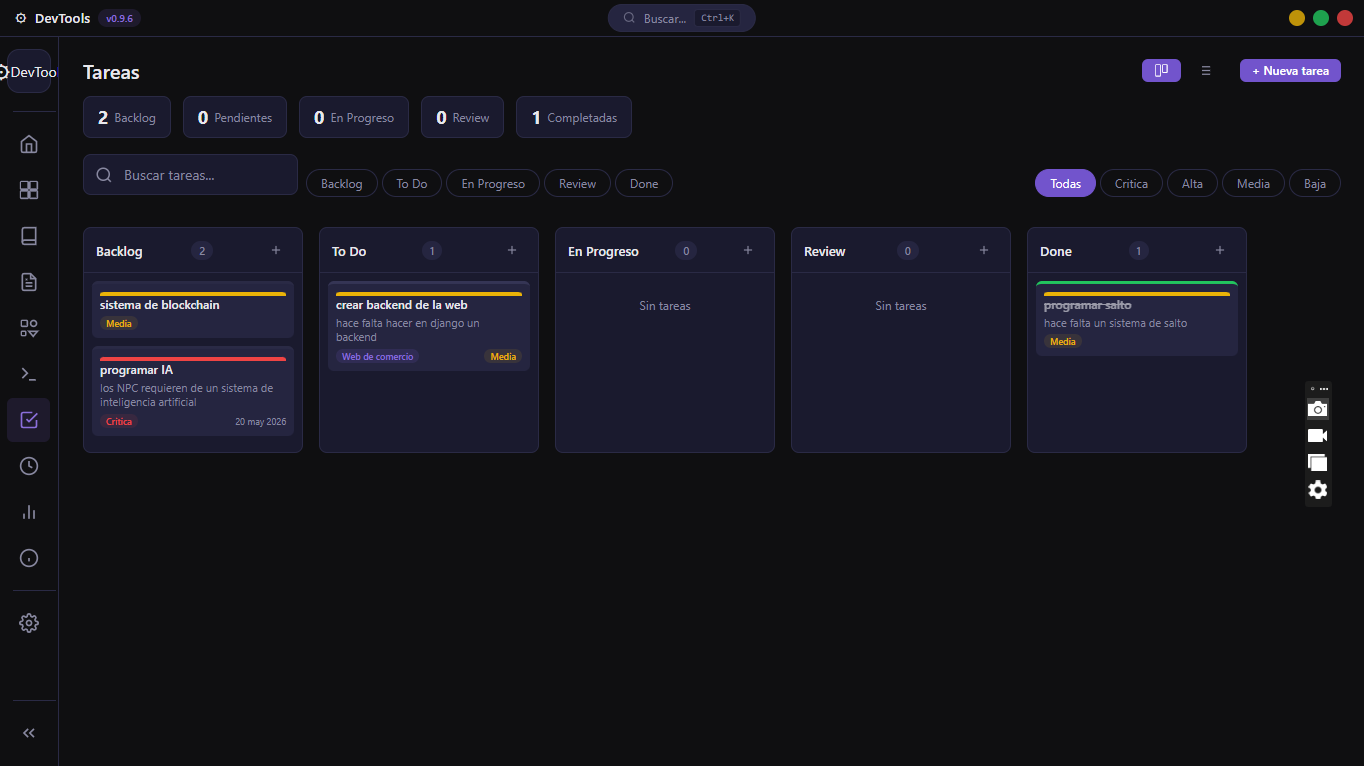Click Media tag on programar salto card
Viewport: 1364px width, 766px height.
[x=1063, y=342]
